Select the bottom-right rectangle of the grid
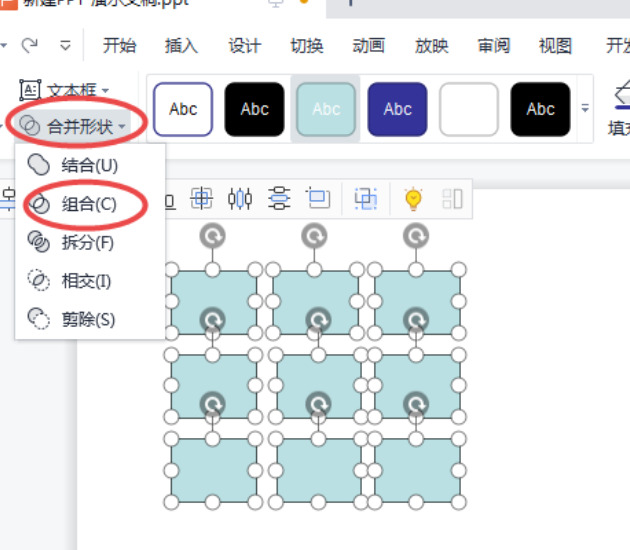 417,470
